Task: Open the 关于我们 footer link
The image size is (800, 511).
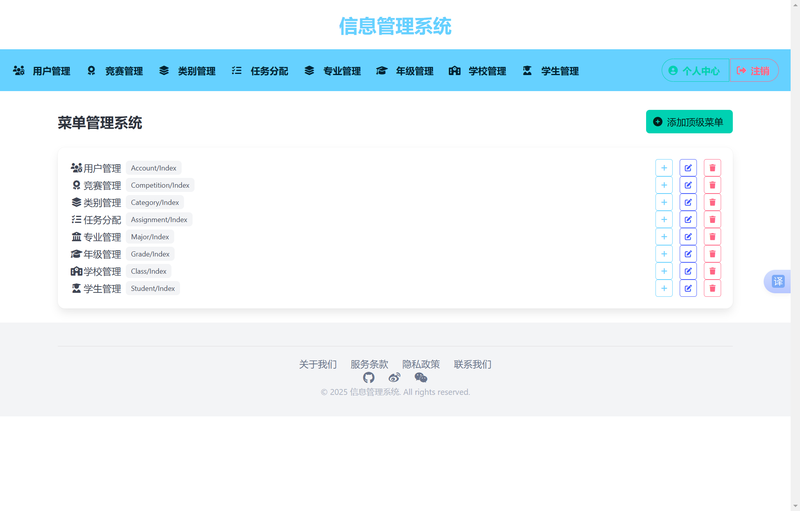Action: (x=318, y=364)
